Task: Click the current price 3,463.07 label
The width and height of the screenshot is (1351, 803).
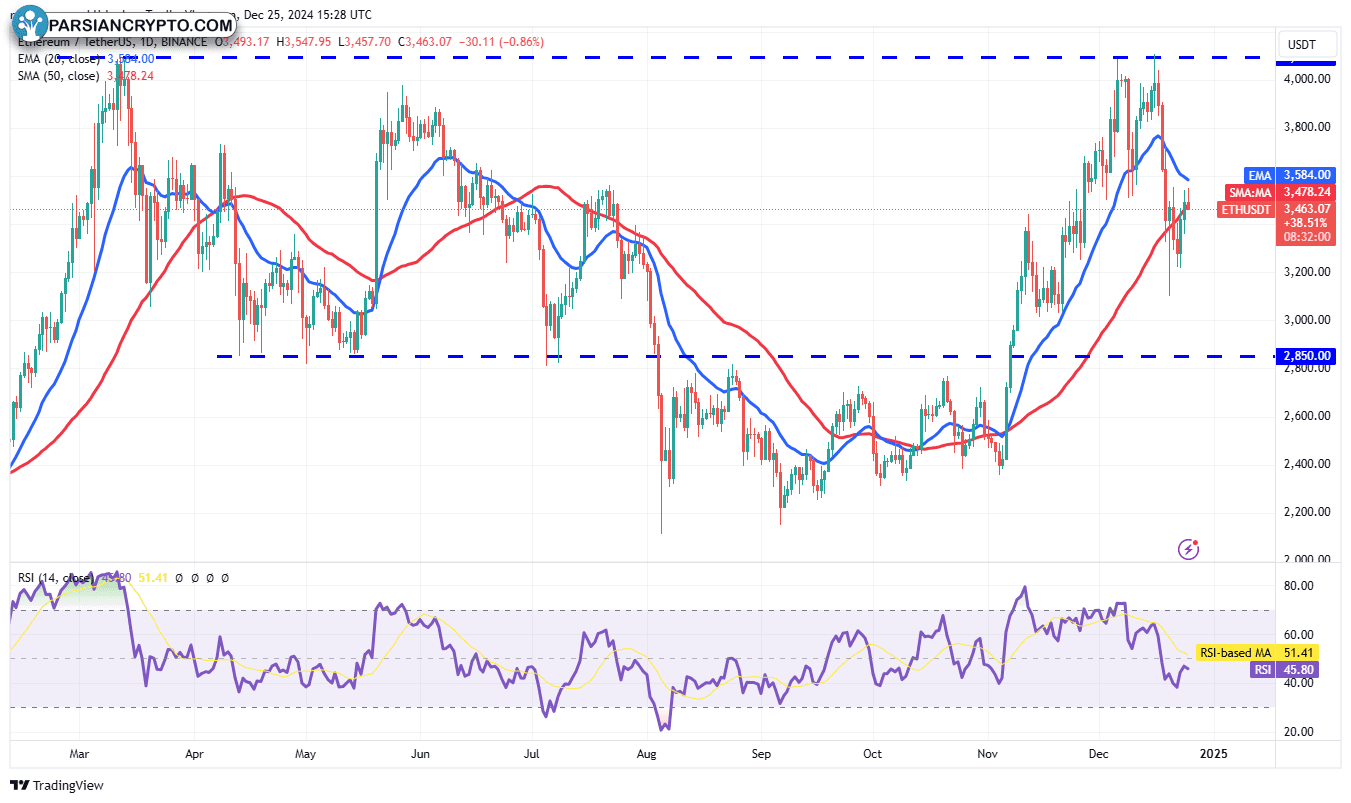Action: coord(1306,209)
